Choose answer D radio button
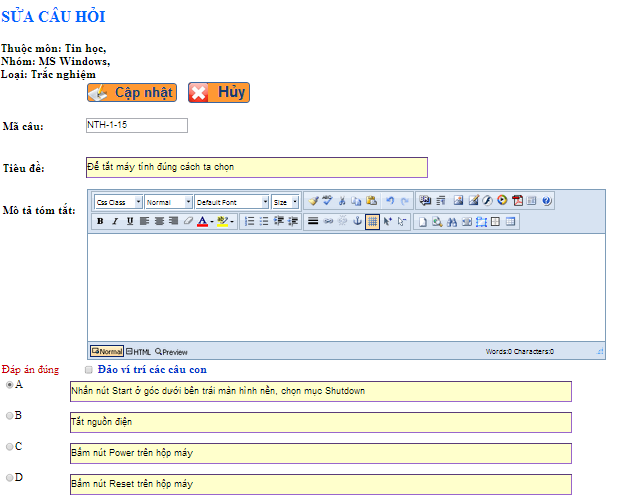The image size is (624, 495). click(x=10, y=478)
